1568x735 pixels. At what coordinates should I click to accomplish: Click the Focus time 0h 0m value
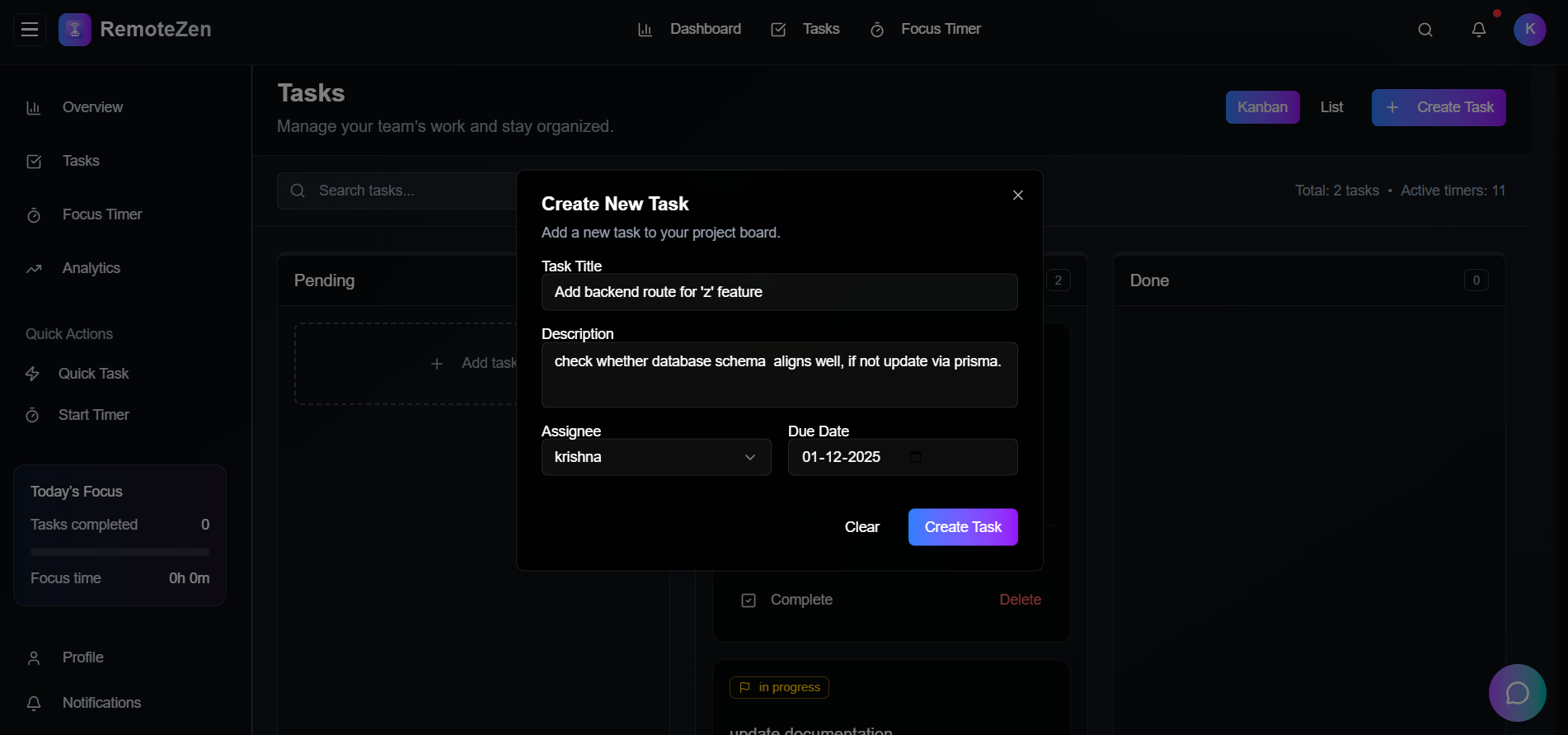pyautogui.click(x=189, y=578)
